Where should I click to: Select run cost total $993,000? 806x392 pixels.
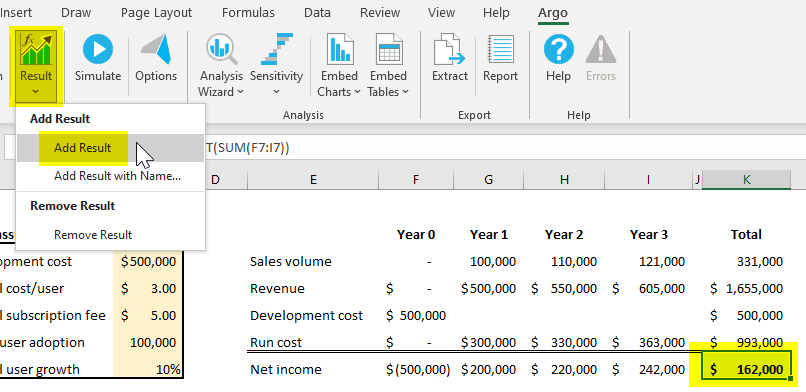(x=746, y=342)
